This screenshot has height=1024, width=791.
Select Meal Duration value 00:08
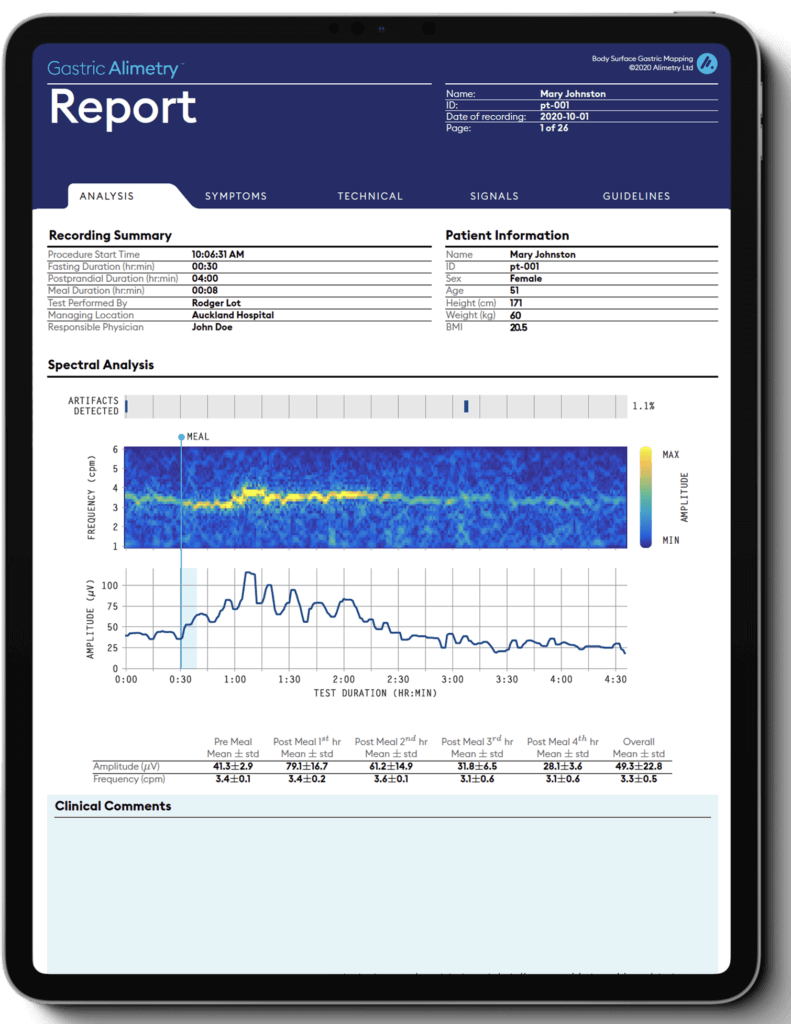click(204, 291)
